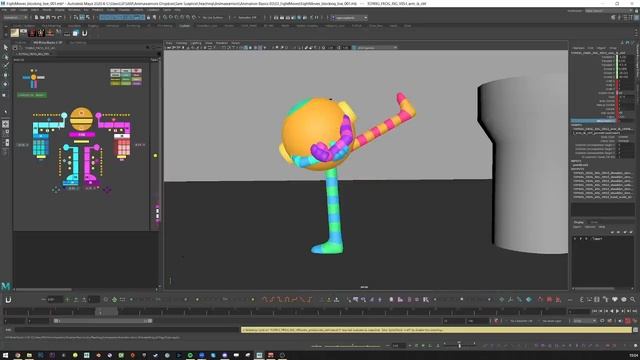The height and width of the screenshot is (360, 640).
Task: Open the viewport Renderer menu
Action: (x=222, y=43)
